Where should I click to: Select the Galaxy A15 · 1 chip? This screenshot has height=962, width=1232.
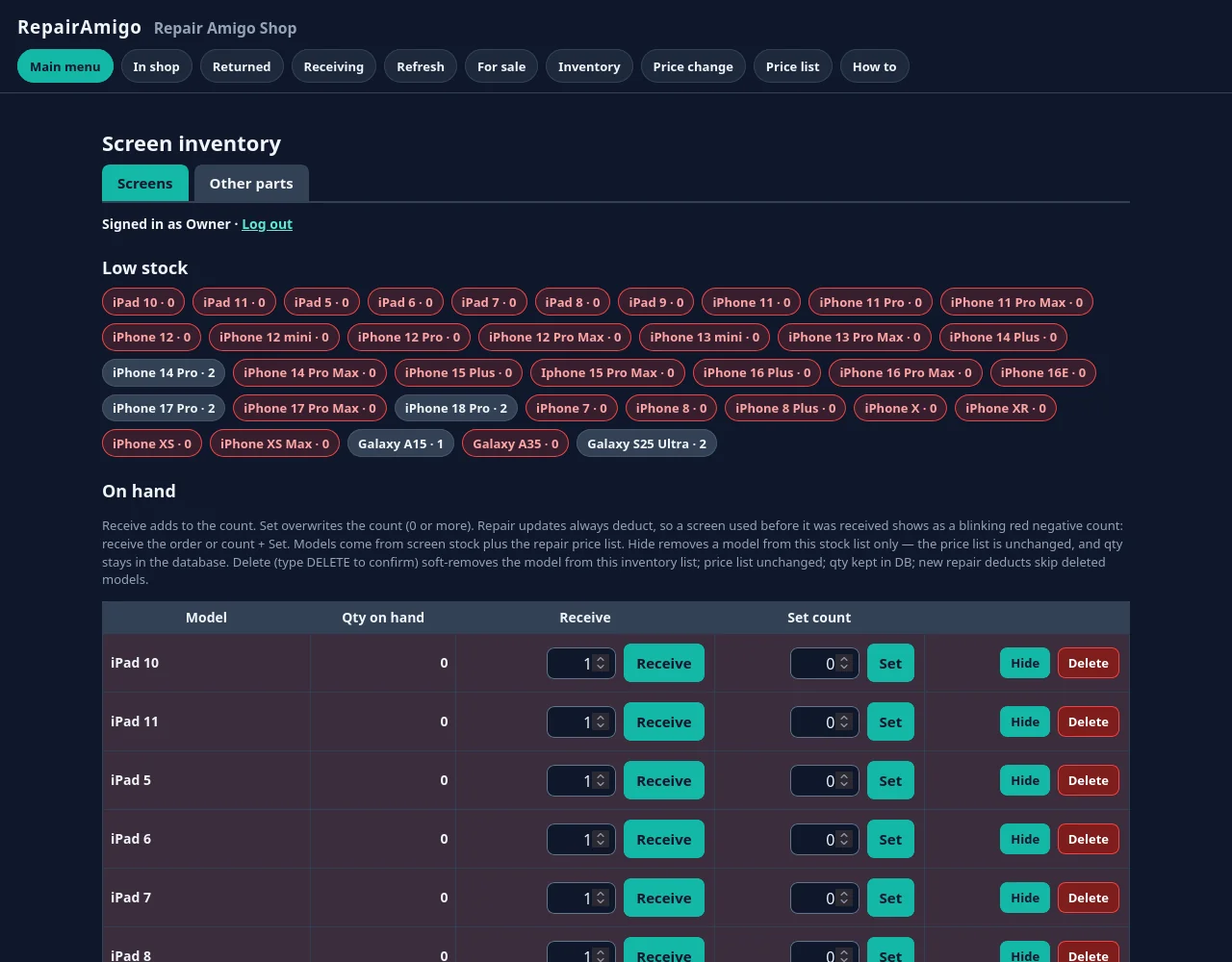coord(400,443)
